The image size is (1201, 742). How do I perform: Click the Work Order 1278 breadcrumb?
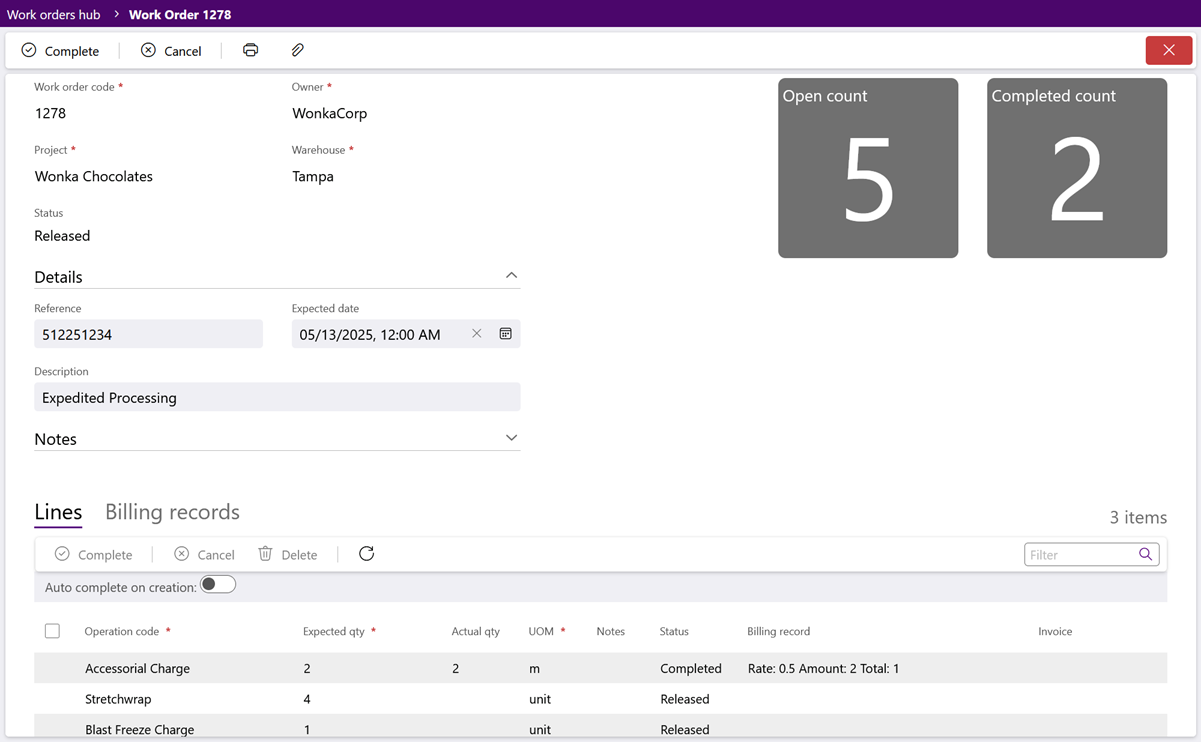point(180,15)
